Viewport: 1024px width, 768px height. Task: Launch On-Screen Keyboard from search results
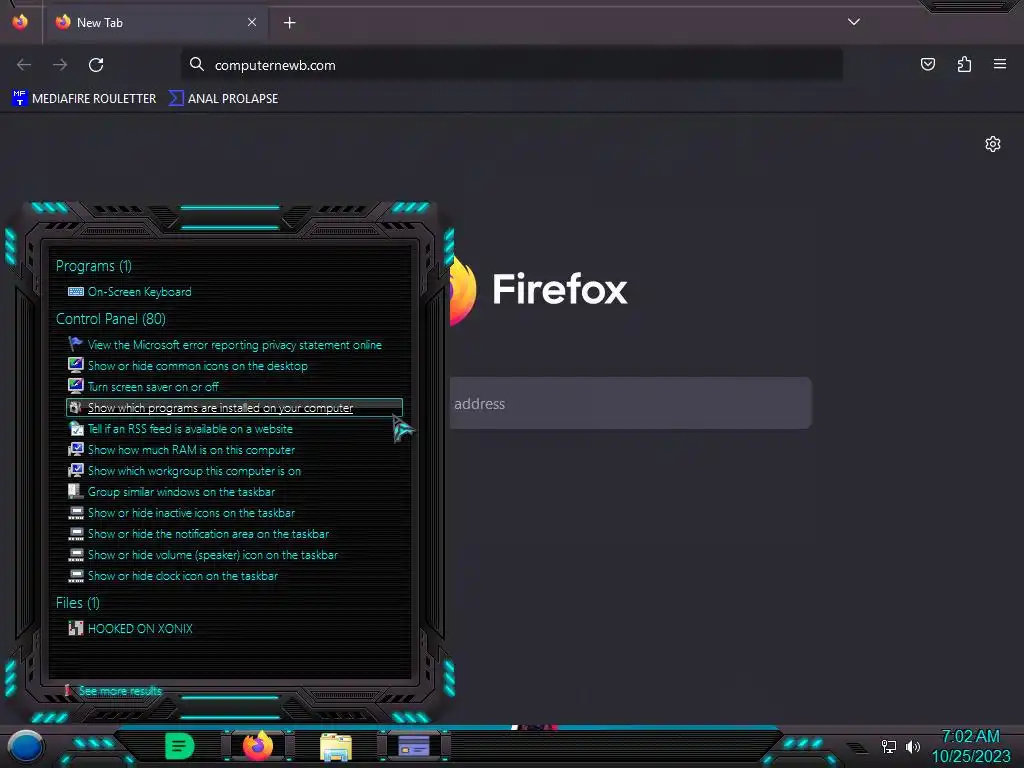[x=139, y=292]
